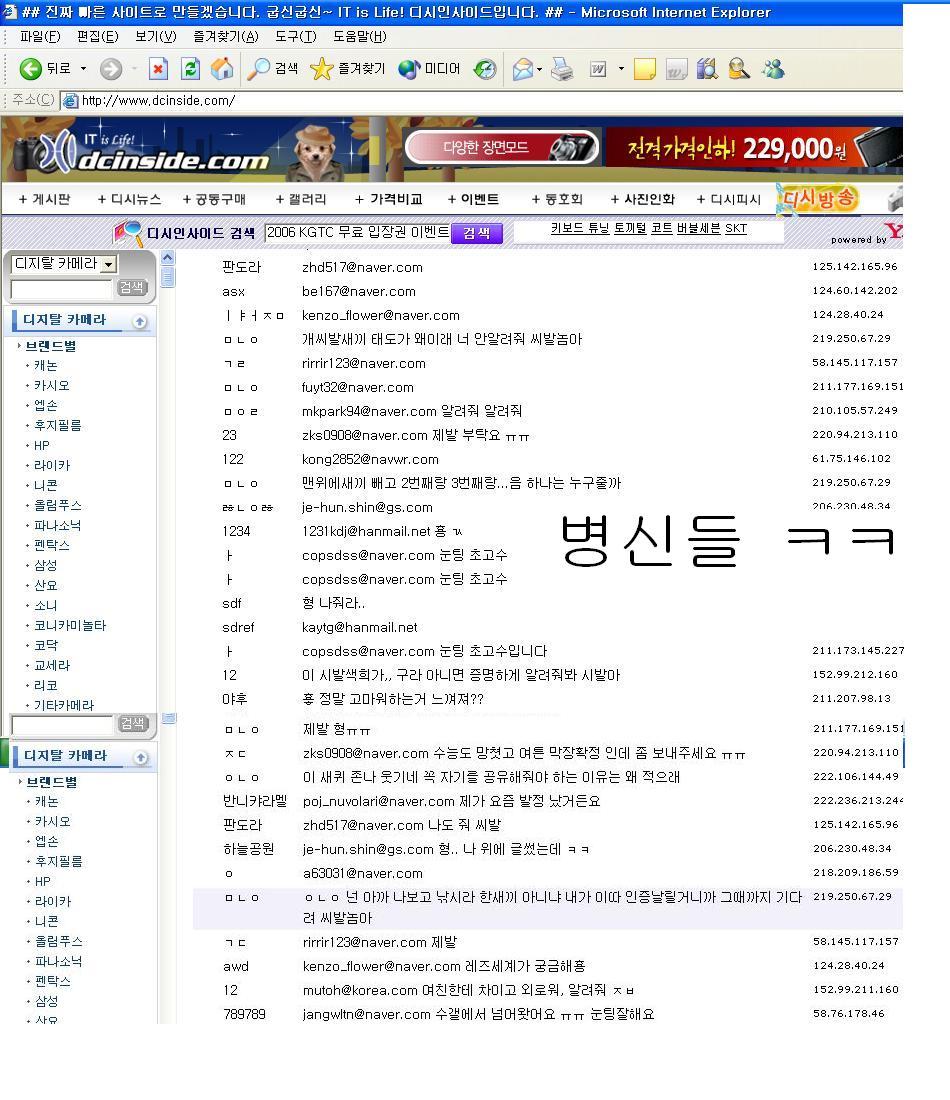The image size is (950, 1100).
Task: Click the top sidebar 검색 button
Action: tap(132, 287)
